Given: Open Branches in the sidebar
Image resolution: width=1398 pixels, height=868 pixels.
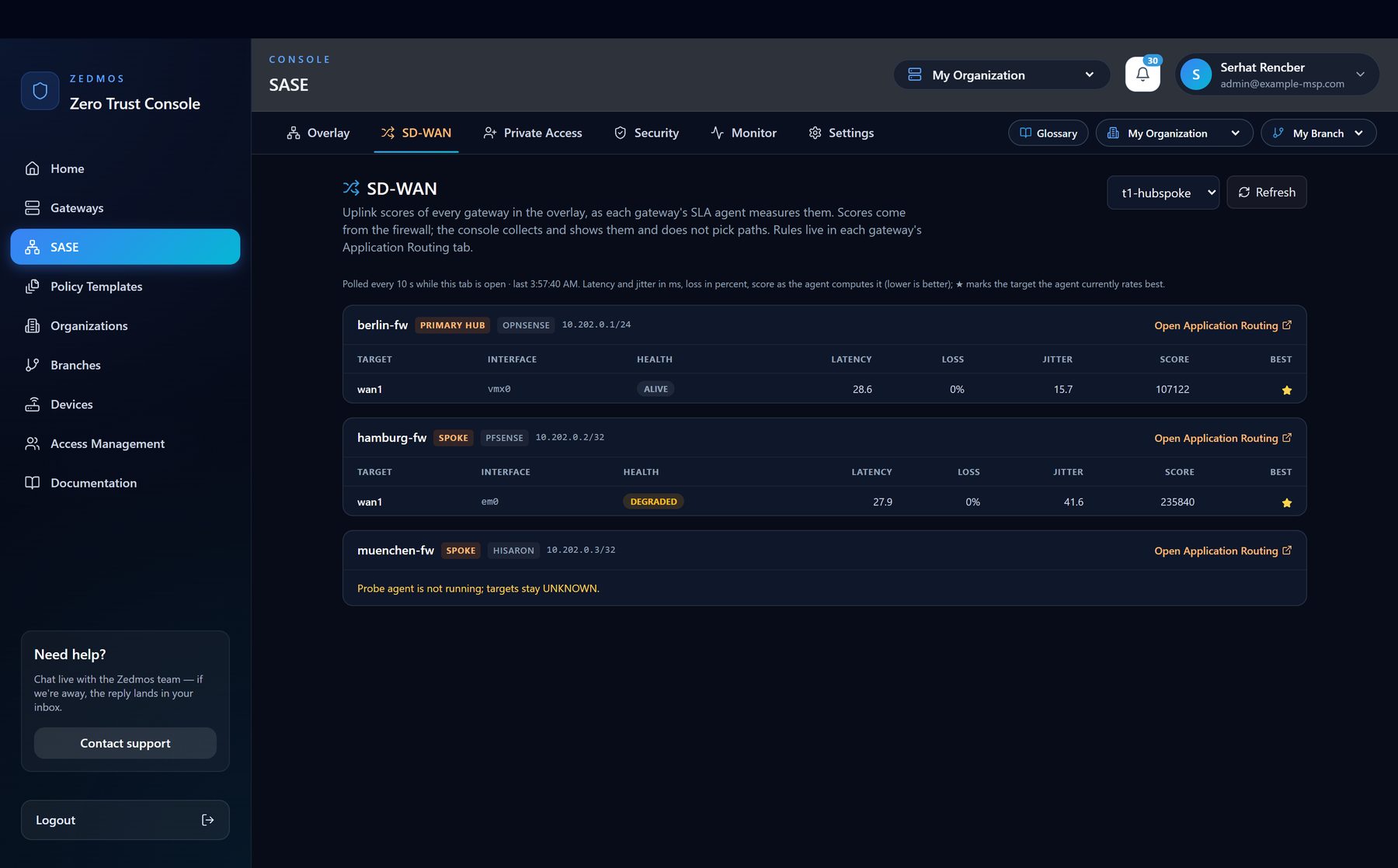Looking at the screenshot, I should 125,365.
